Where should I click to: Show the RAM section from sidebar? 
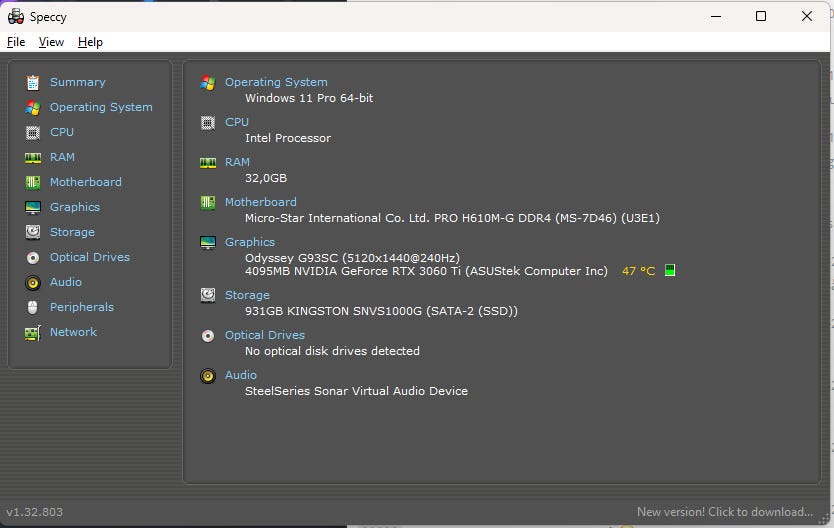pyautogui.click(x=62, y=157)
